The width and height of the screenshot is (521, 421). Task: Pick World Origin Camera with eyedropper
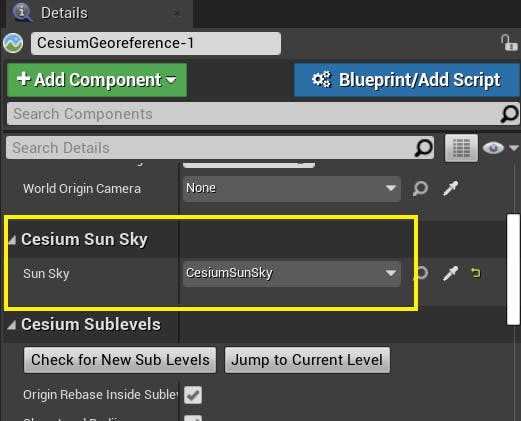coord(450,189)
